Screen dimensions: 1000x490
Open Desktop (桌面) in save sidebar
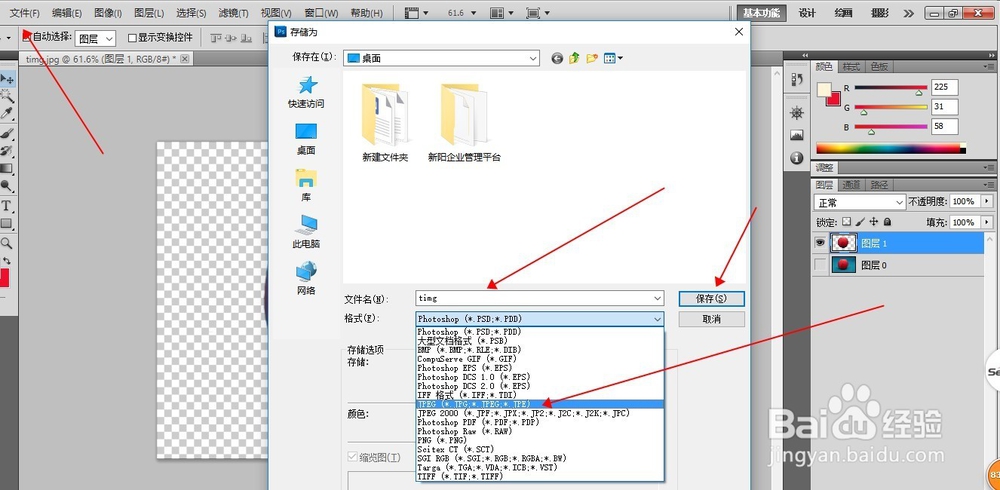click(x=306, y=138)
